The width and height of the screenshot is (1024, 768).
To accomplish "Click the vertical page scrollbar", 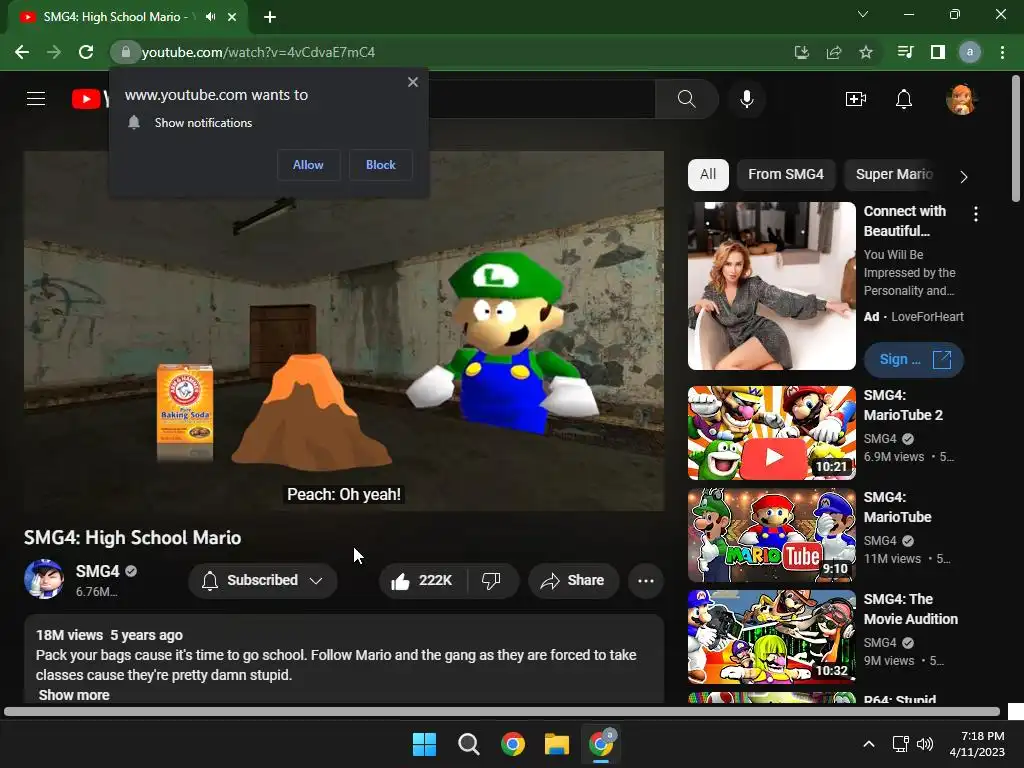I will click(1016, 138).
